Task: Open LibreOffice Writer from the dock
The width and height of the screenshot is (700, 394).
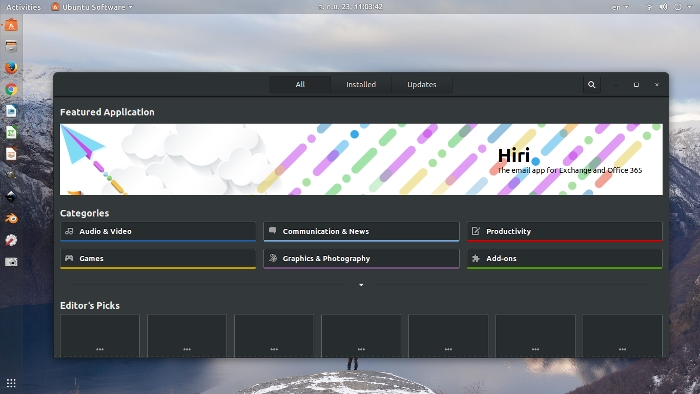Action: 11,111
